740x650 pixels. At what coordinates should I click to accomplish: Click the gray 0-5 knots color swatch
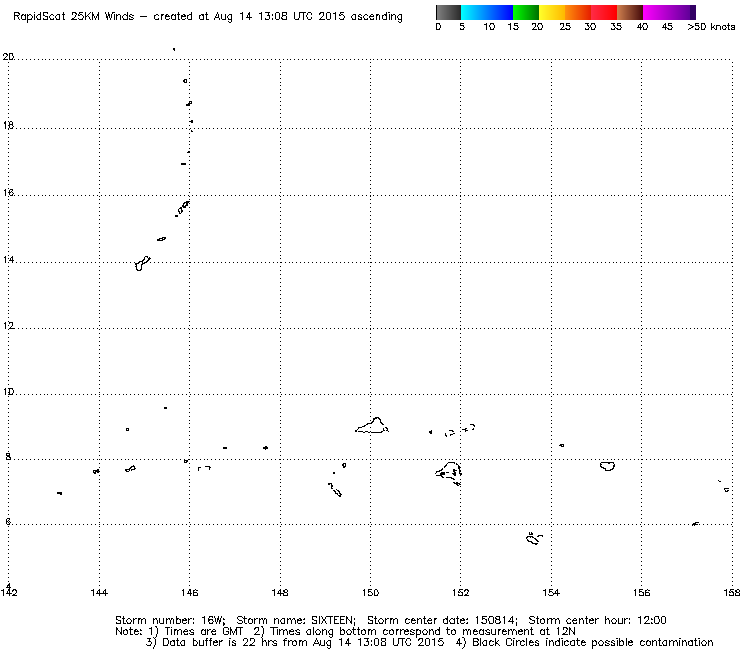pyautogui.click(x=448, y=12)
